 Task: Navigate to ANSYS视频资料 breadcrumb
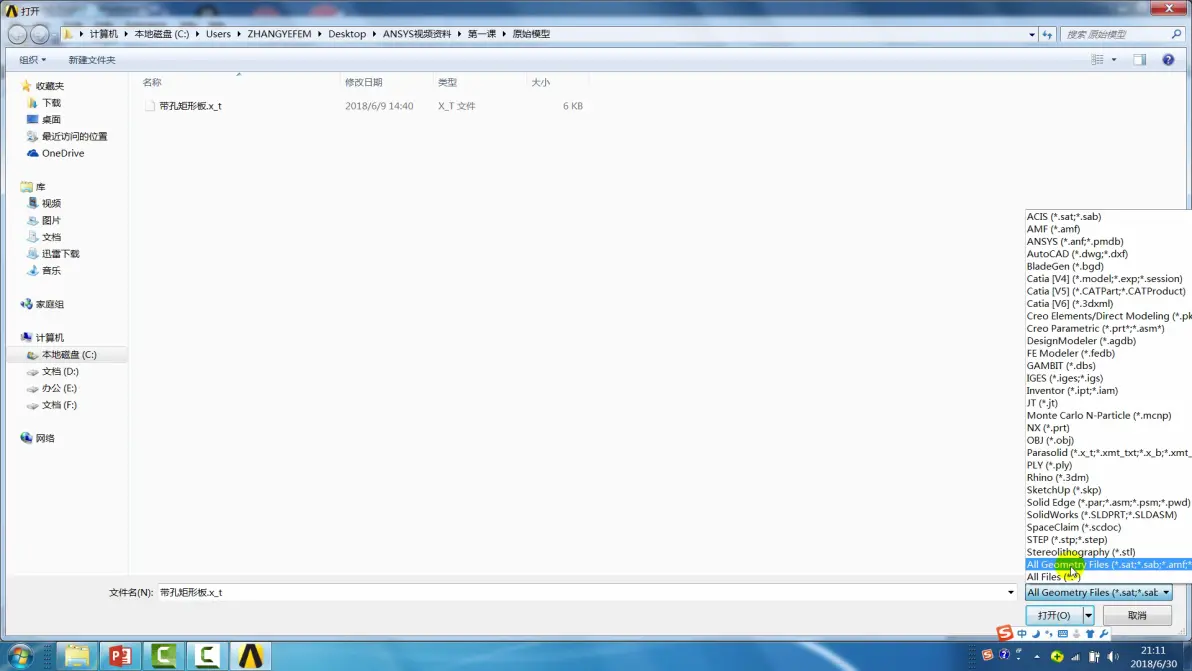click(417, 34)
